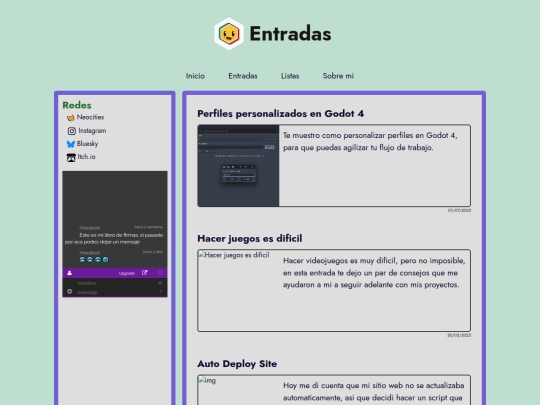Open the Listas nav item
This screenshot has height=405, width=540.
tap(290, 76)
